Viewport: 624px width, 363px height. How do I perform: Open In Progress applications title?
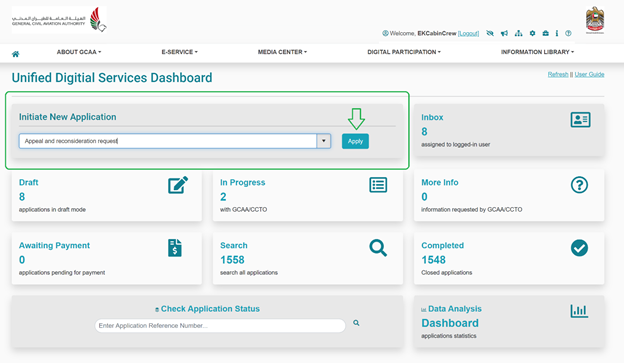(243, 182)
